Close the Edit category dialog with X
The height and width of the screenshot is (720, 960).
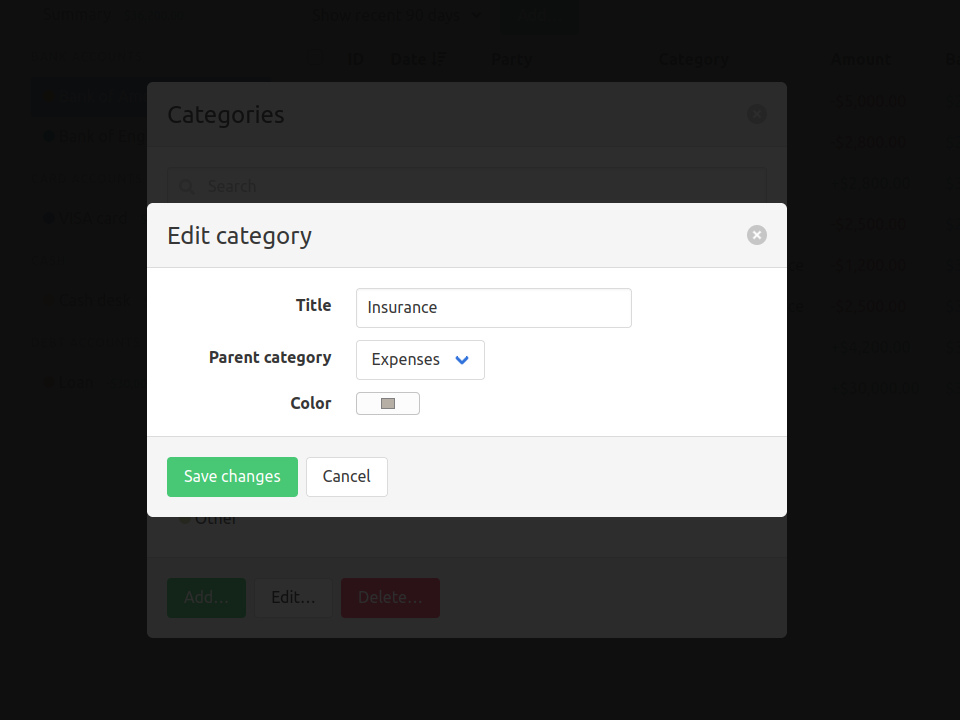click(757, 235)
